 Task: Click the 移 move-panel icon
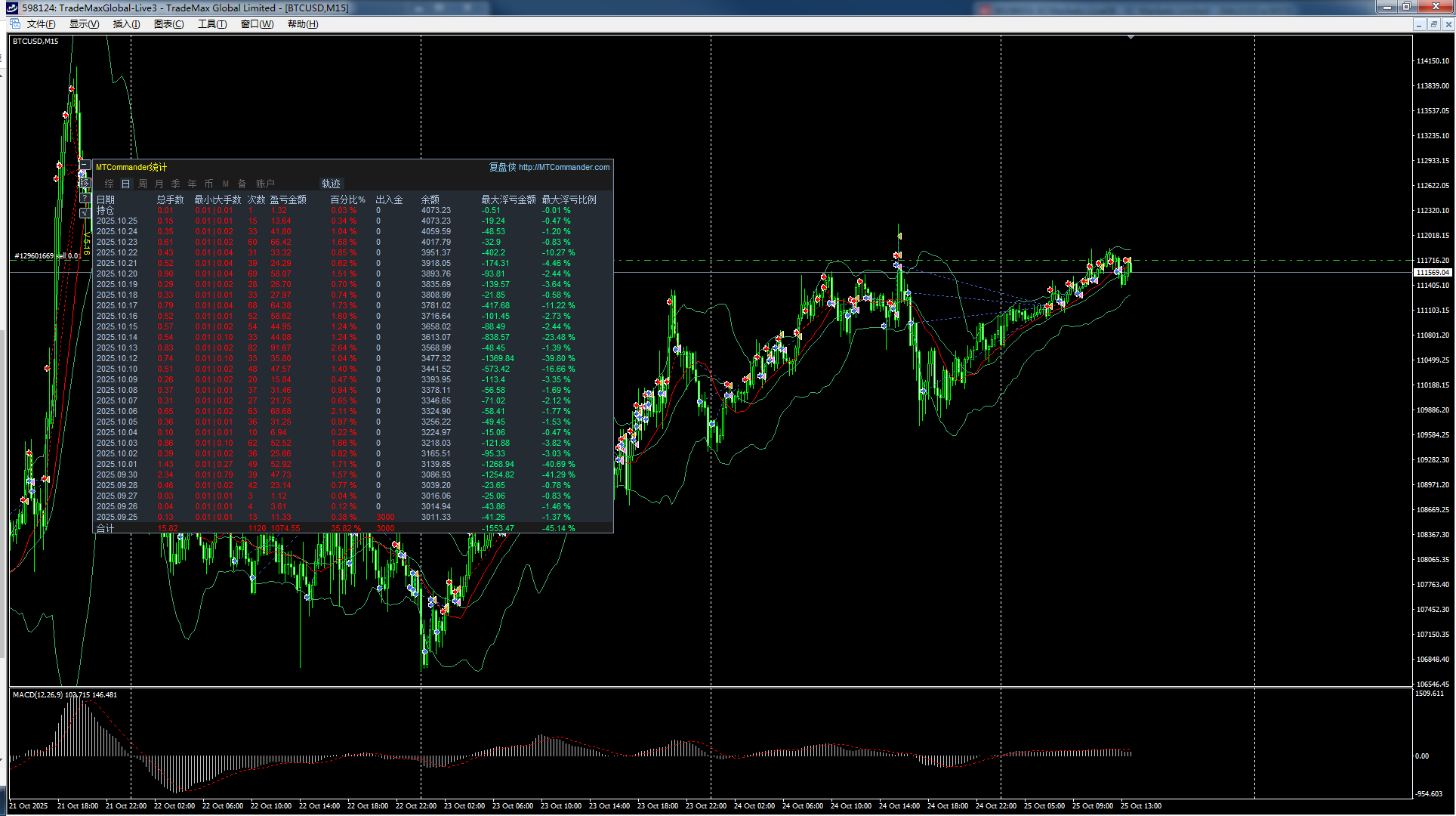[x=85, y=183]
